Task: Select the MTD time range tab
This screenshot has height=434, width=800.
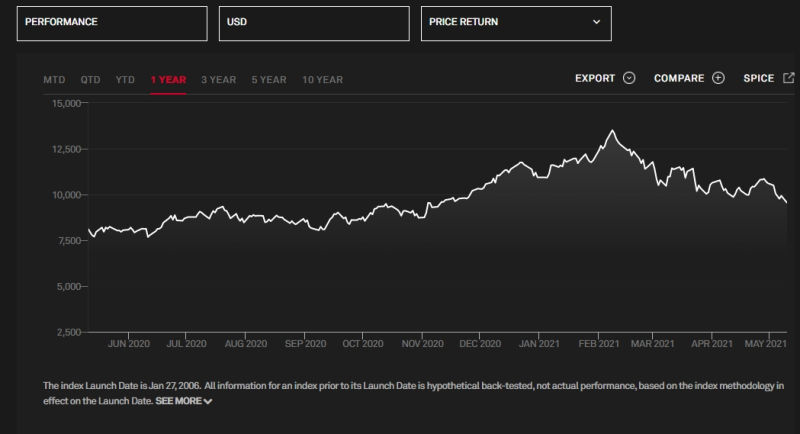Action: (54, 80)
